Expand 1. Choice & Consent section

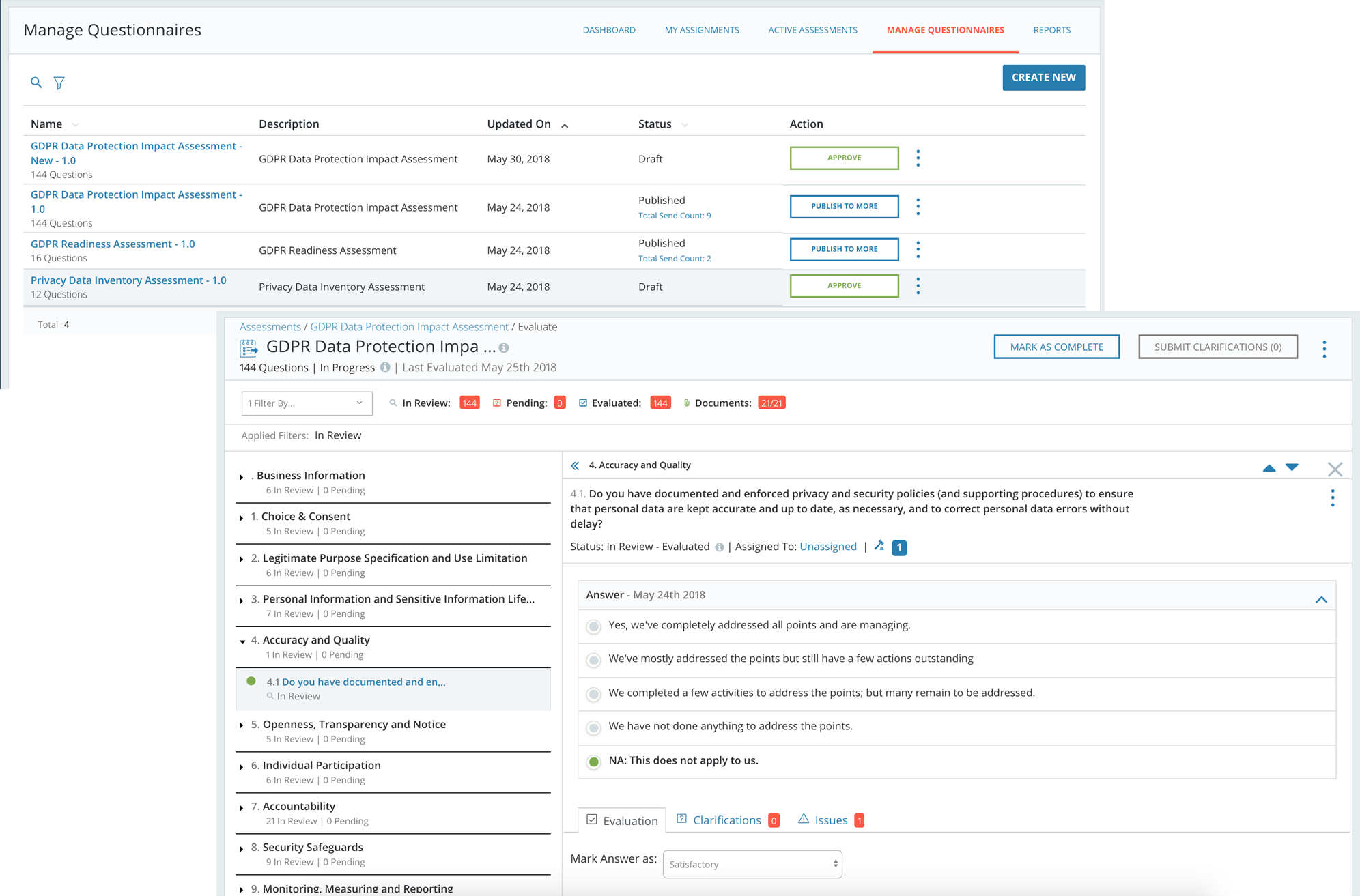point(242,518)
